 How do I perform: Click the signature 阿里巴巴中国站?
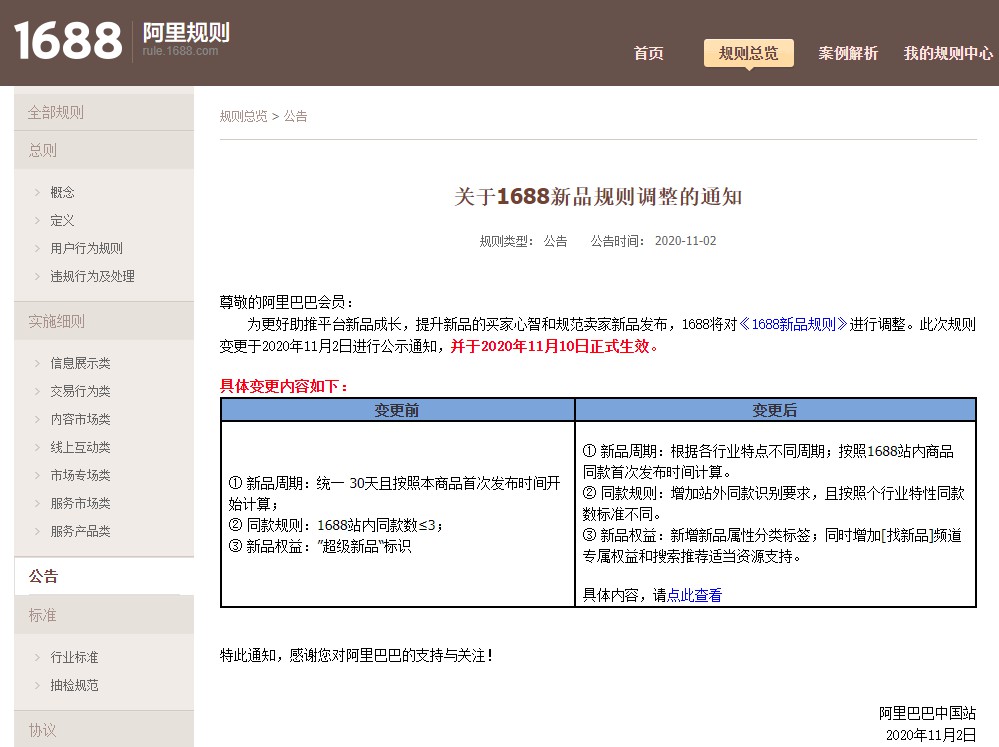click(x=927, y=713)
